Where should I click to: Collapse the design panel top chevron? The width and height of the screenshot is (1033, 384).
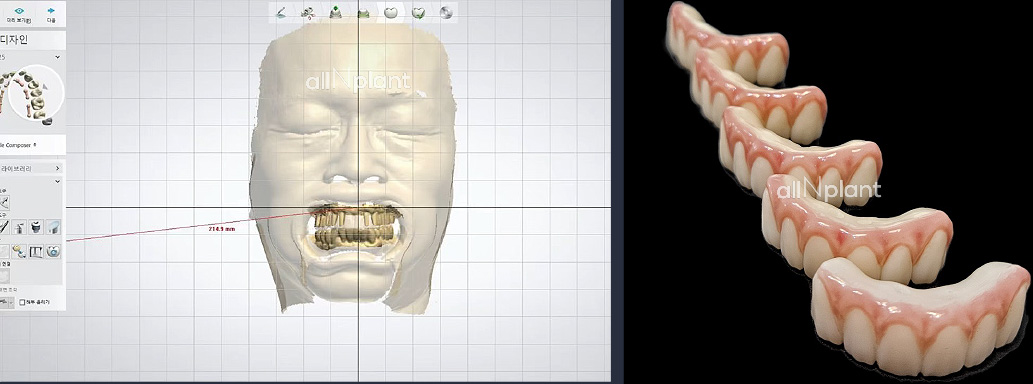[x=57, y=57]
